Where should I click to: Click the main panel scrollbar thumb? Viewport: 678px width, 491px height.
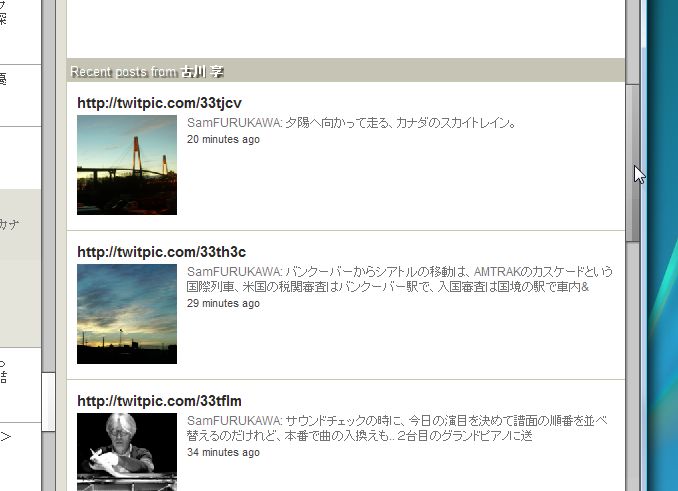point(633,163)
